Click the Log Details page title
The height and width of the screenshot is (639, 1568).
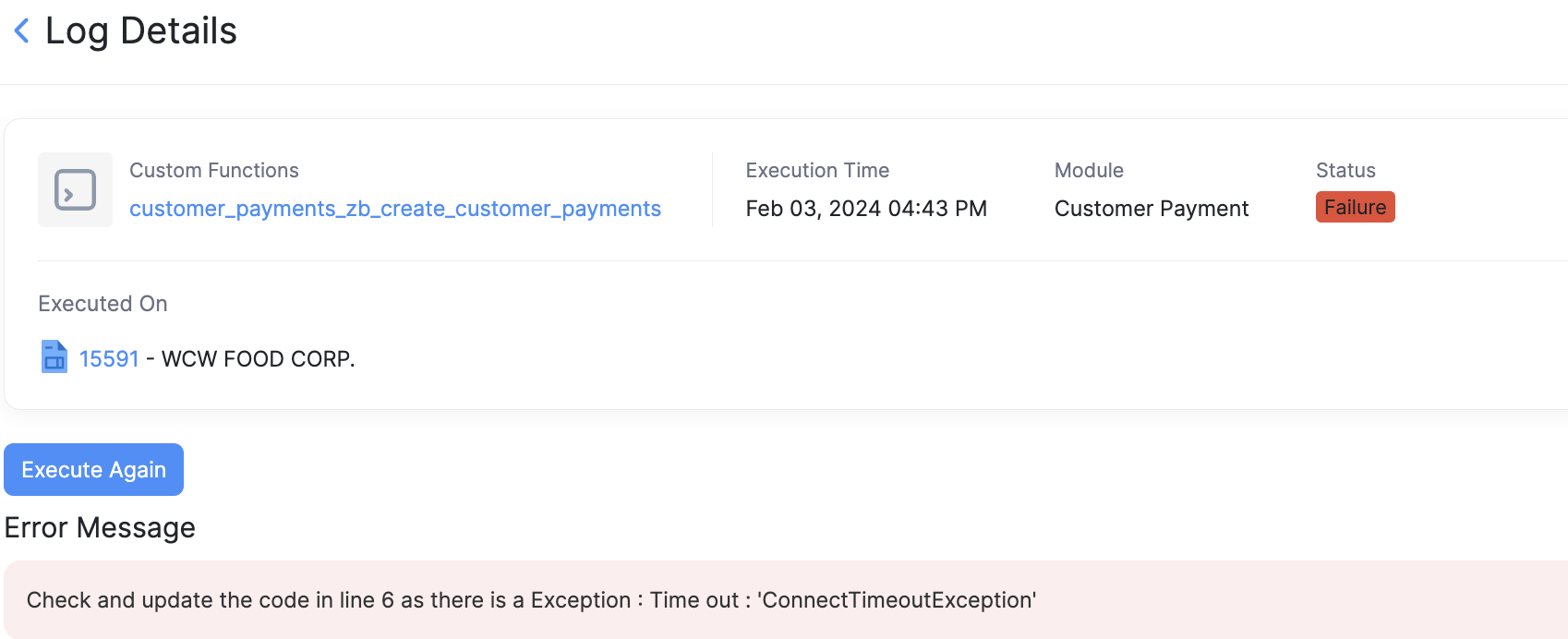[141, 31]
